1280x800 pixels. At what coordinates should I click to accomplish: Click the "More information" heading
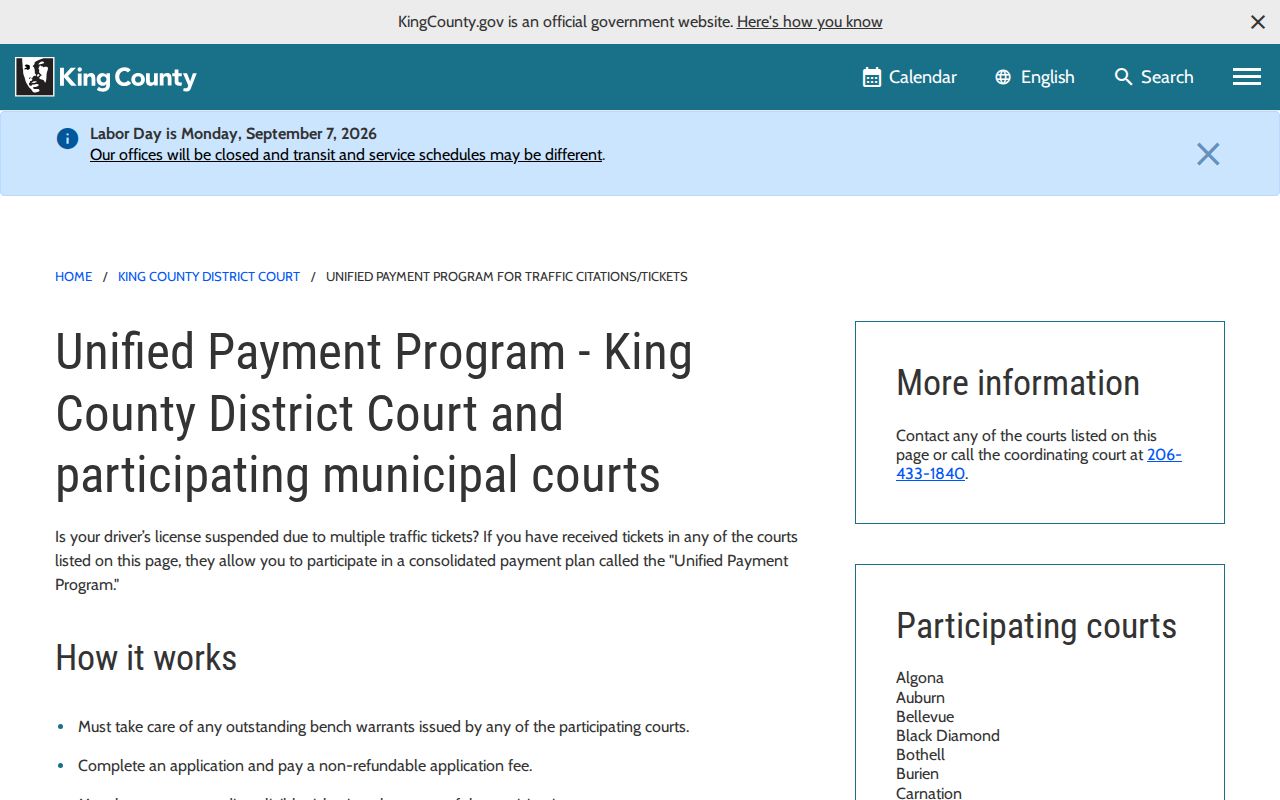pos(1018,383)
